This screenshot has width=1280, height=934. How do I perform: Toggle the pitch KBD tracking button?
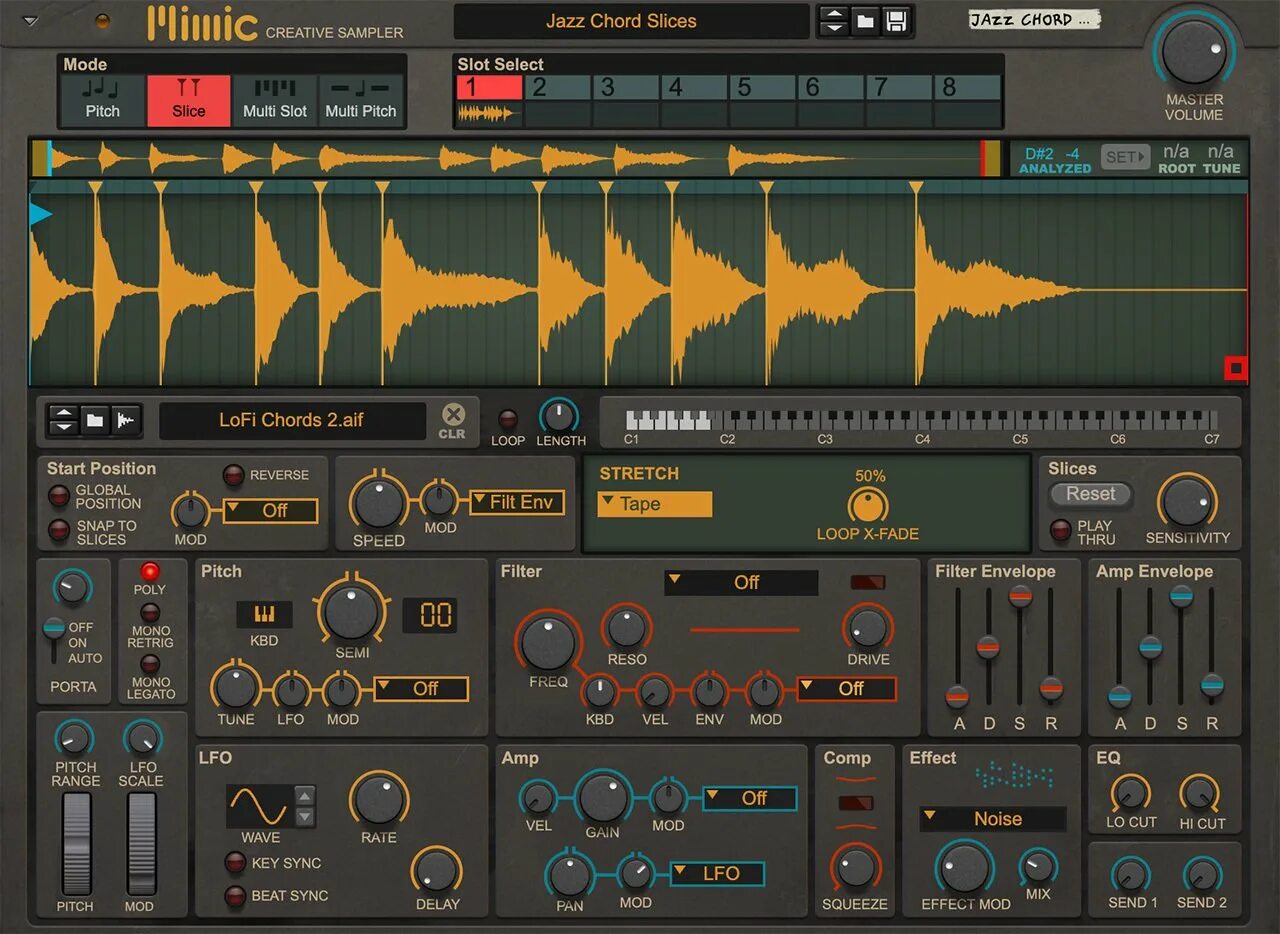click(264, 614)
